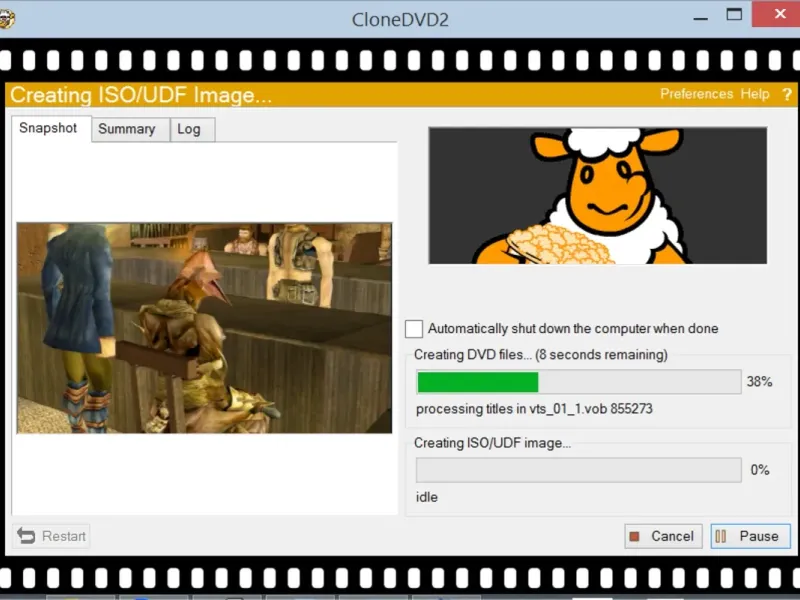Screen dimensions: 800x600
Task: Switch to the Summary tab
Action: [131, 129]
